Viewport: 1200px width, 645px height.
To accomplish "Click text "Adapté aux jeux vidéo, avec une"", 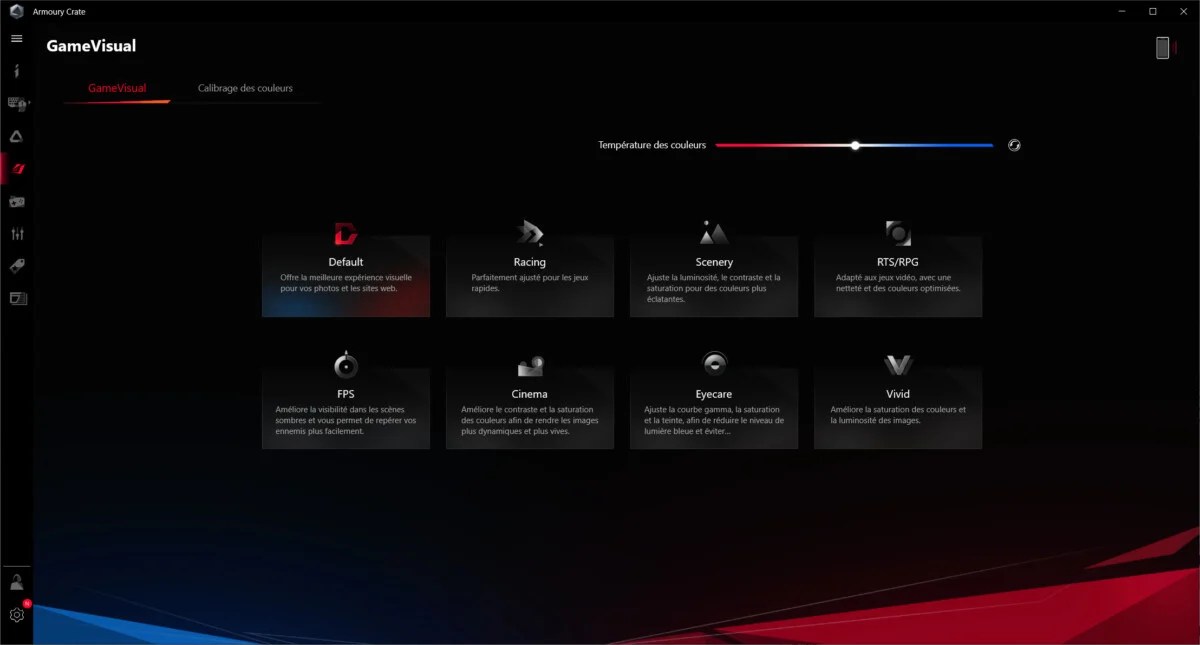I will [x=894, y=277].
